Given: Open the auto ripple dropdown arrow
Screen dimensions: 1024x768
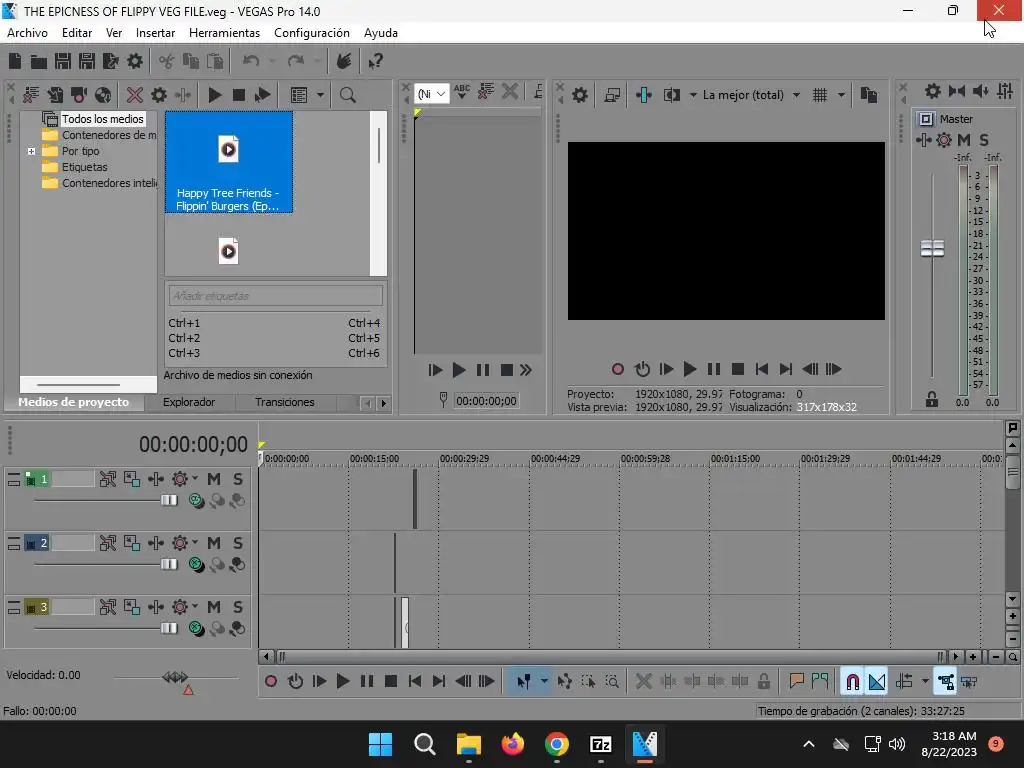Looking at the screenshot, I should pos(925,682).
